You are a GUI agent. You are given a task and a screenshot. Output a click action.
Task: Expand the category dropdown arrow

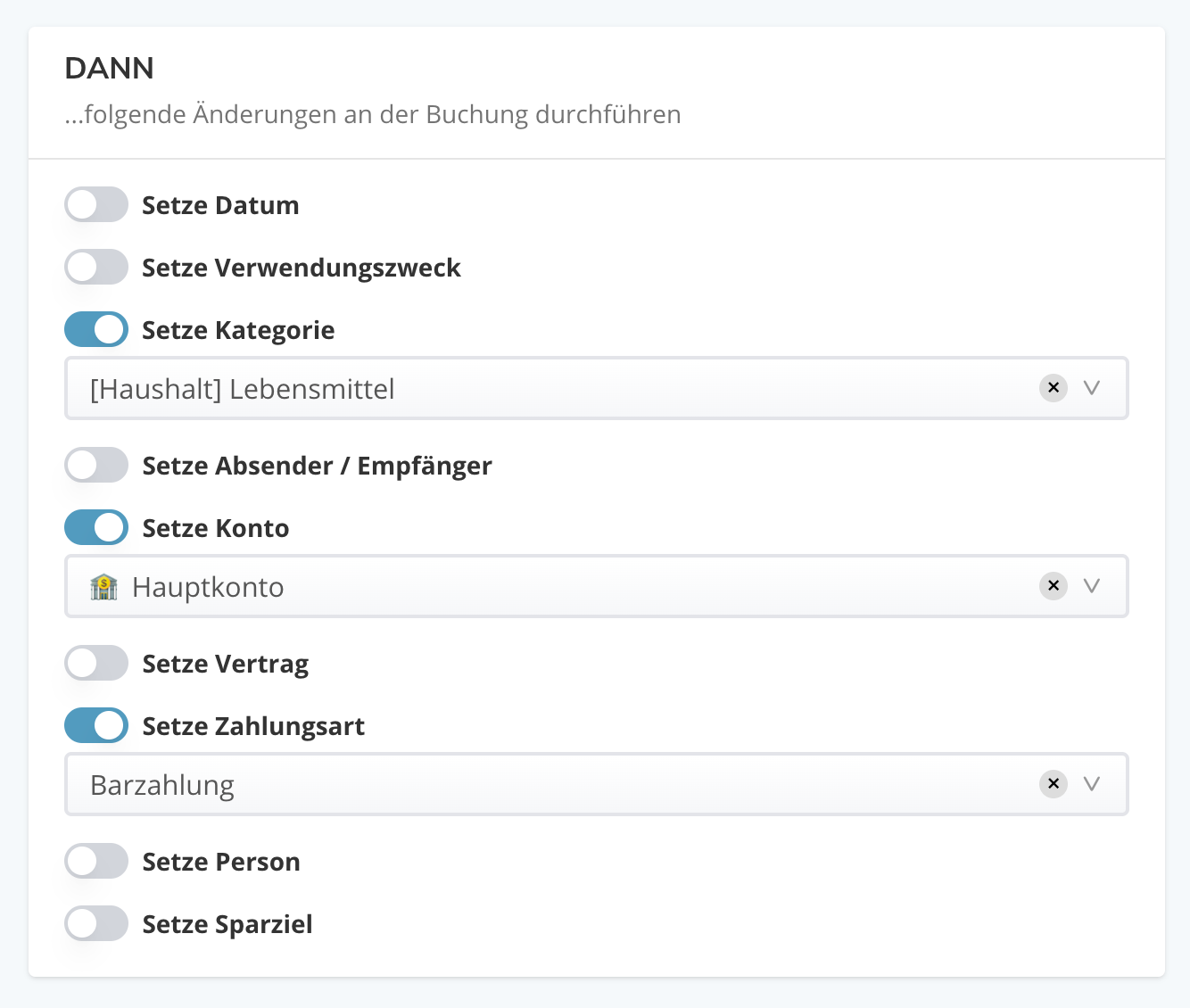(1092, 388)
